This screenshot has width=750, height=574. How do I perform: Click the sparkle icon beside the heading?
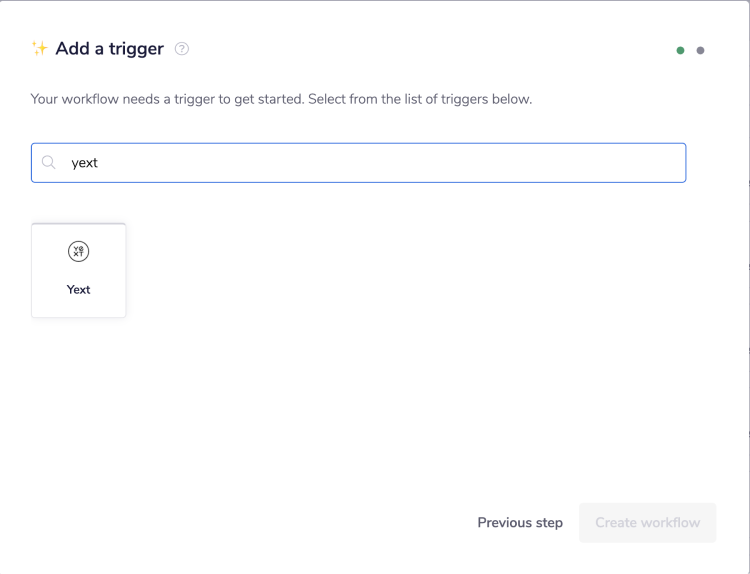(40, 48)
